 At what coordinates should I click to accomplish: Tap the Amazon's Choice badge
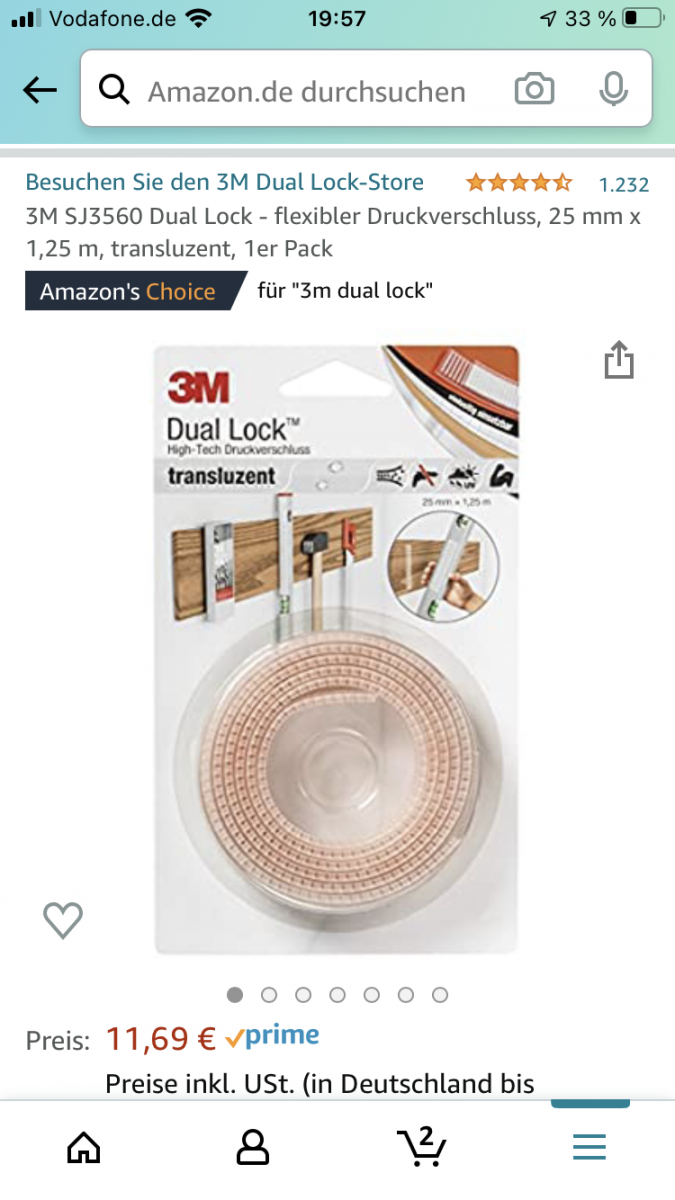tap(133, 291)
